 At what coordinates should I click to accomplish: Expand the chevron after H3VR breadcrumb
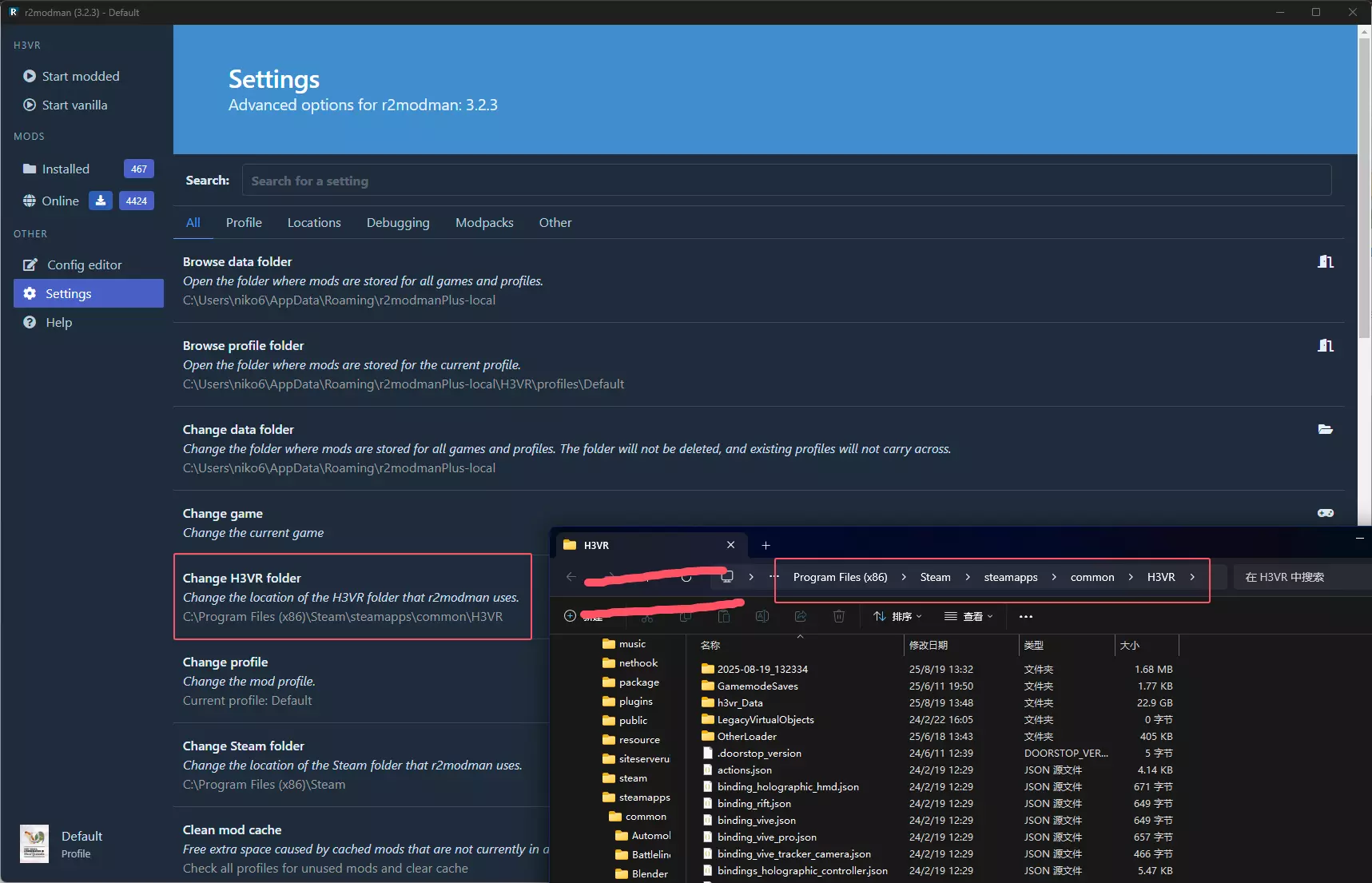1192,577
